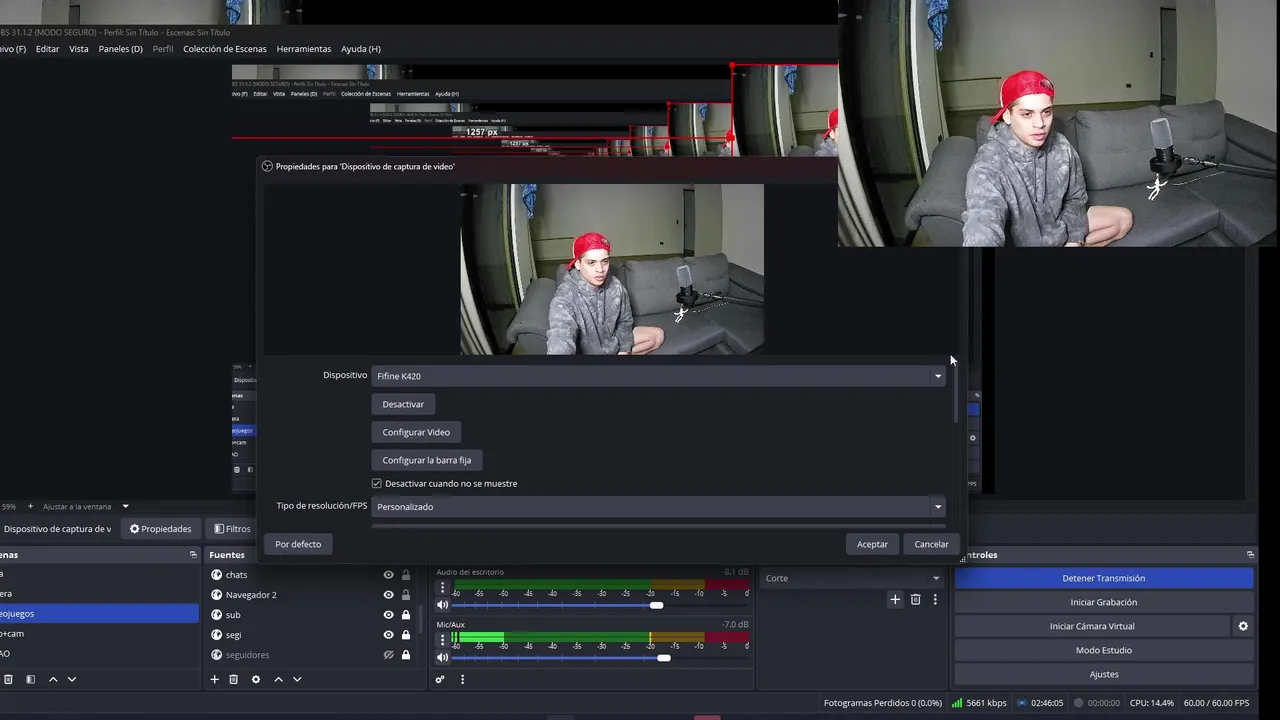Remove the scene transition with trash icon
Screen dimensions: 1280x720
coord(915,599)
